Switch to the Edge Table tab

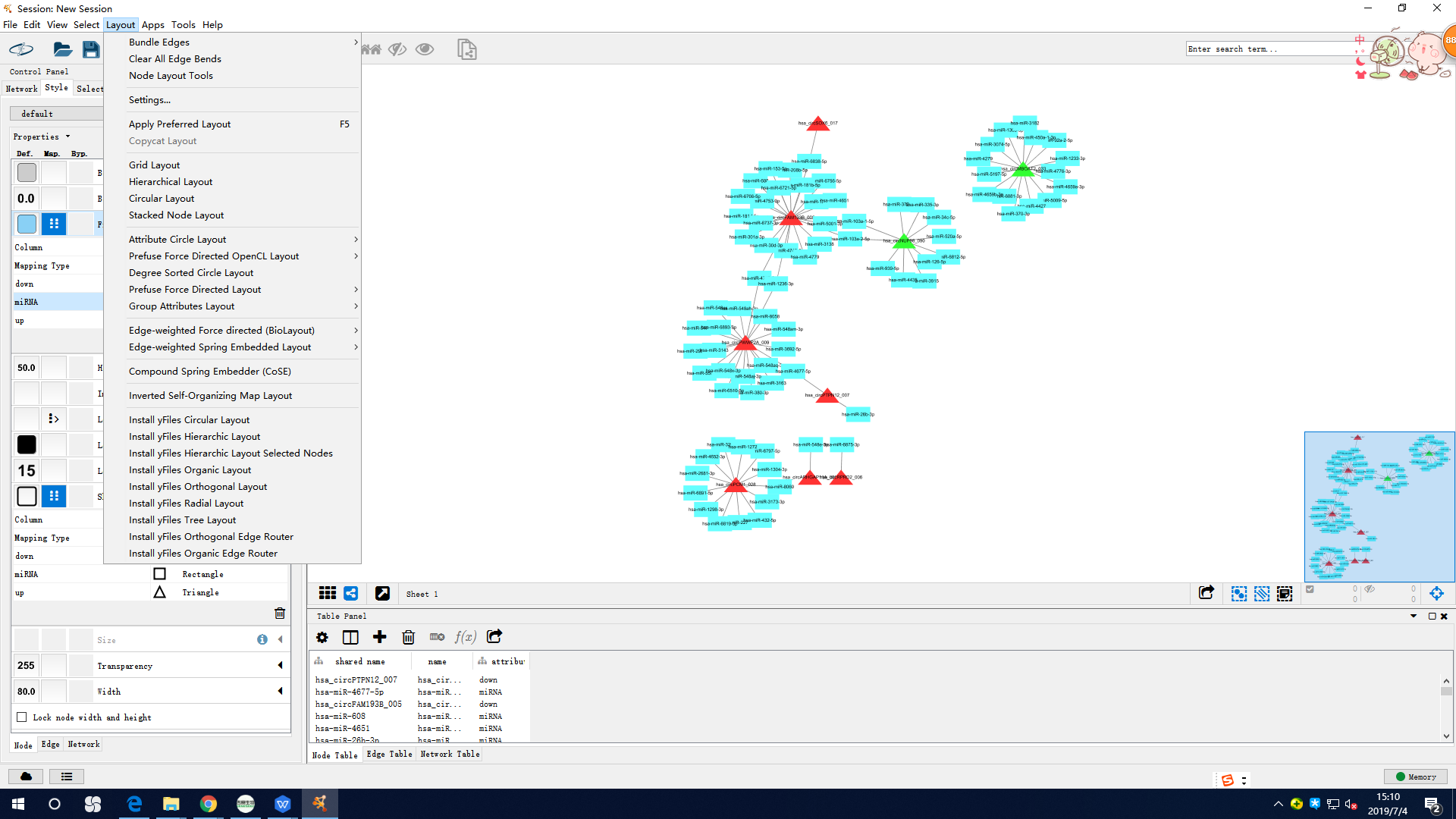pyautogui.click(x=389, y=755)
